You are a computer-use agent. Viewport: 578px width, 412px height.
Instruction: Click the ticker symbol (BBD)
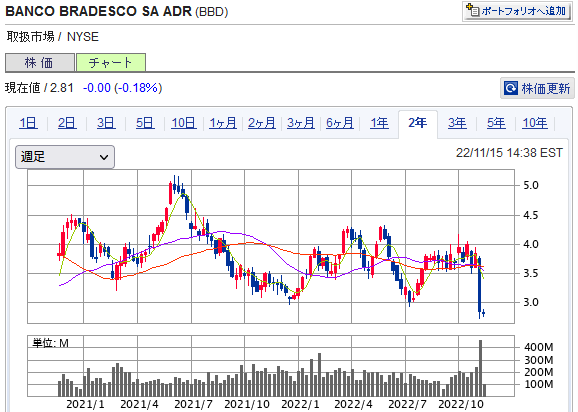212,12
